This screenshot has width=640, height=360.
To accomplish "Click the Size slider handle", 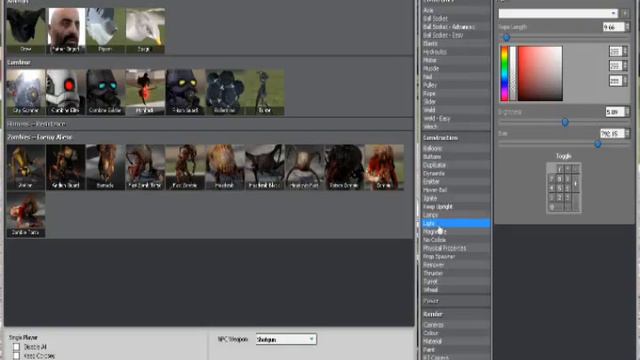I will pos(598,144).
